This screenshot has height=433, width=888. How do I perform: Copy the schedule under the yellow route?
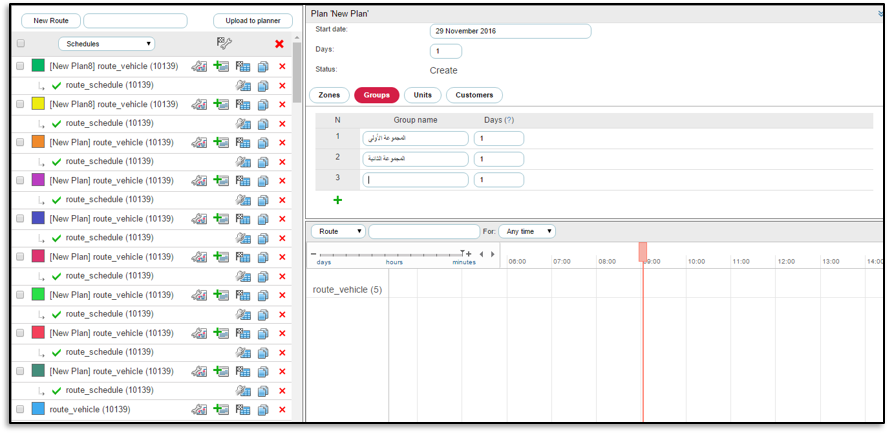[263, 123]
